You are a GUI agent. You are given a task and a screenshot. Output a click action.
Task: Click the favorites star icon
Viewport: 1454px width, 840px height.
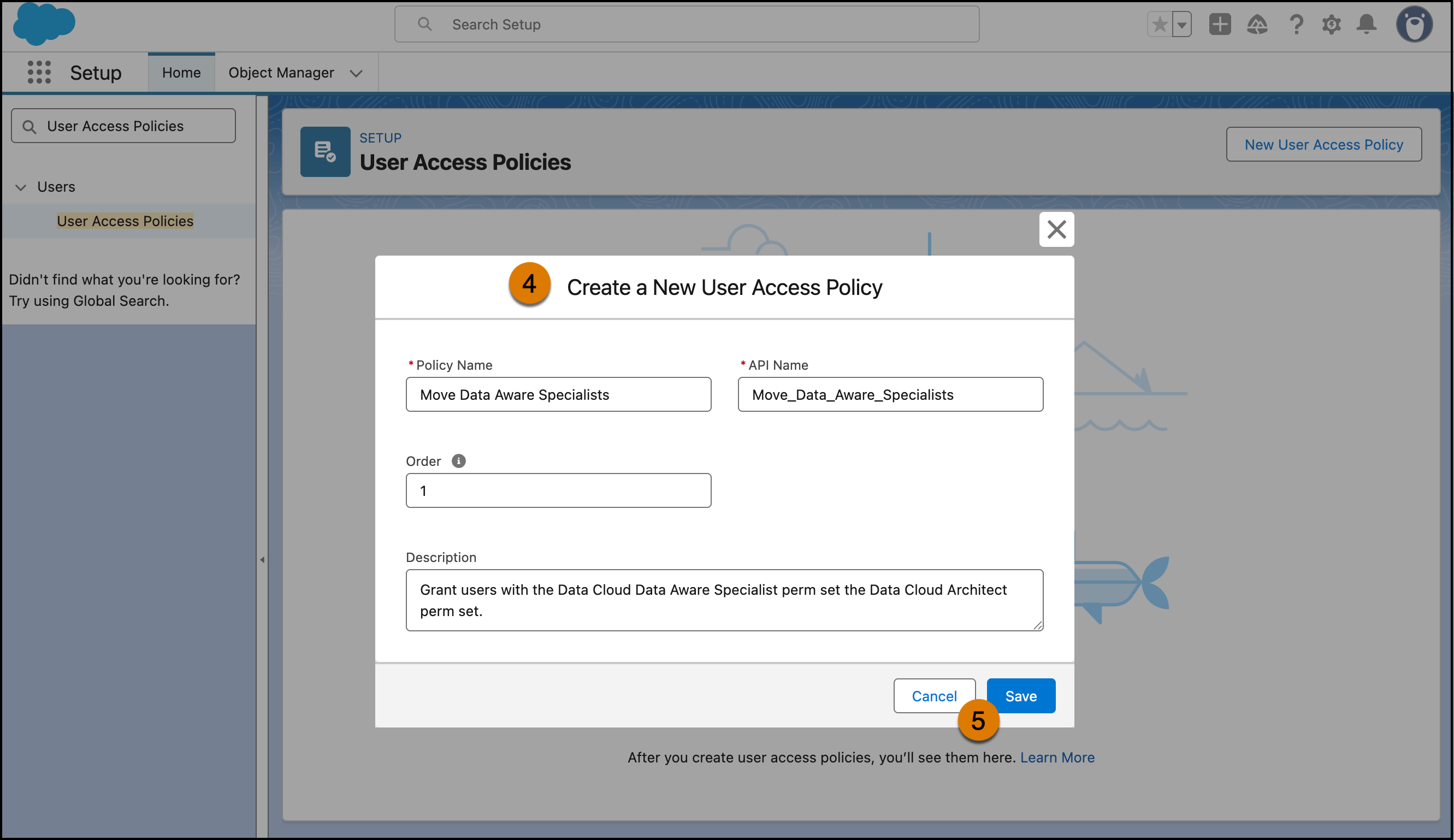pos(1160,25)
